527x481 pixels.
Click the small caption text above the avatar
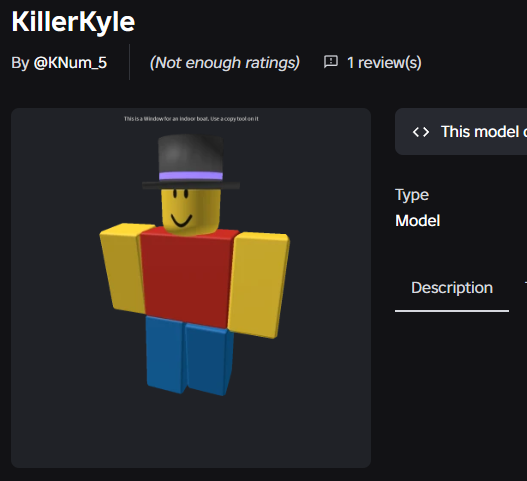[x=191, y=119]
